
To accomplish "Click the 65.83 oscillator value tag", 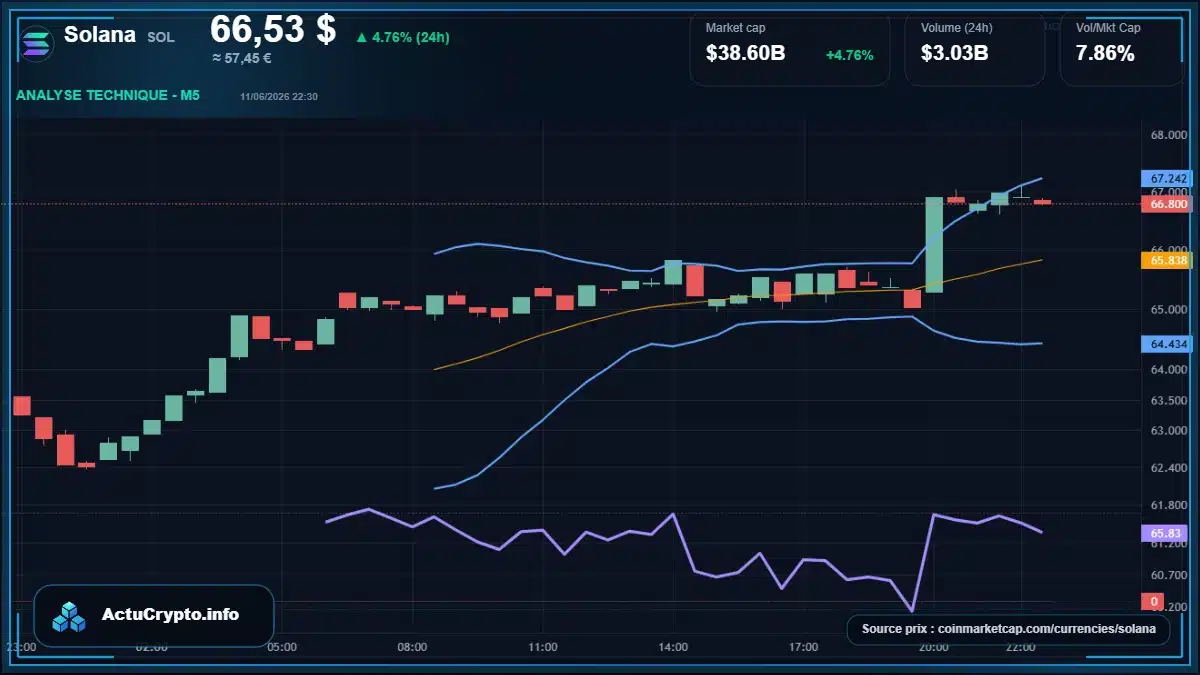I will tap(1165, 534).
